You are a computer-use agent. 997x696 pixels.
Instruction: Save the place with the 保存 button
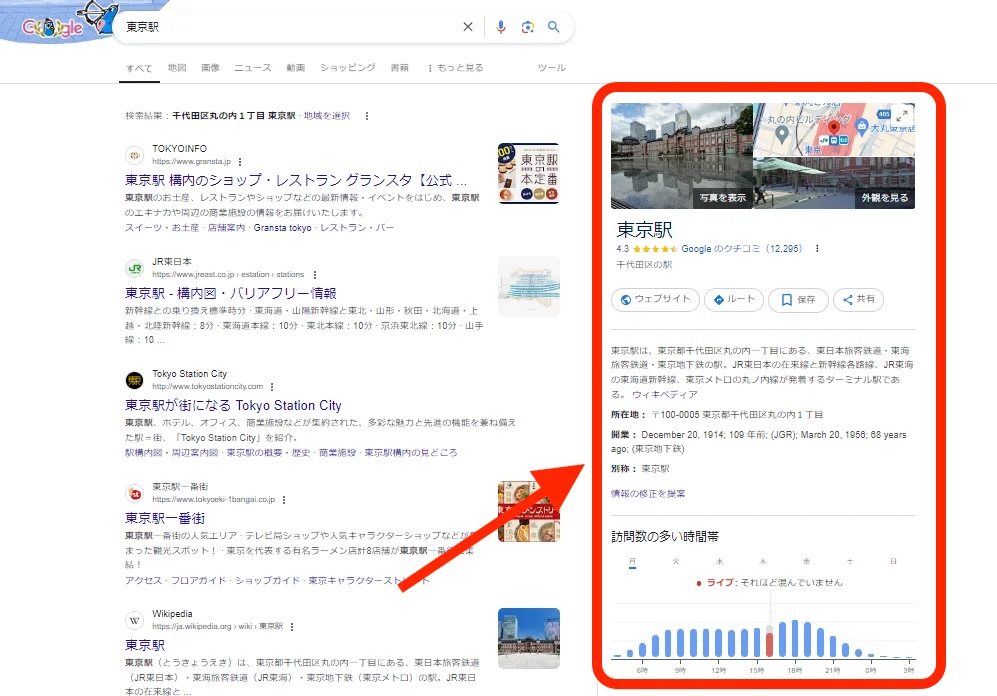(798, 299)
